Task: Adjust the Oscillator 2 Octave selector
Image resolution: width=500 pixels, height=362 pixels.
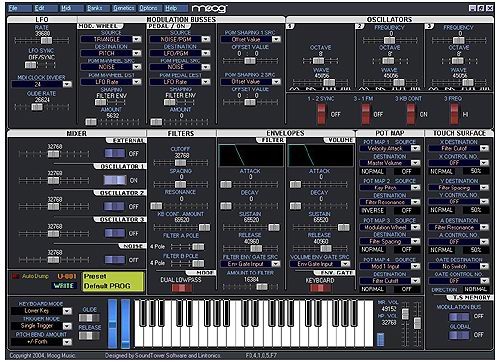Action: pos(389,61)
